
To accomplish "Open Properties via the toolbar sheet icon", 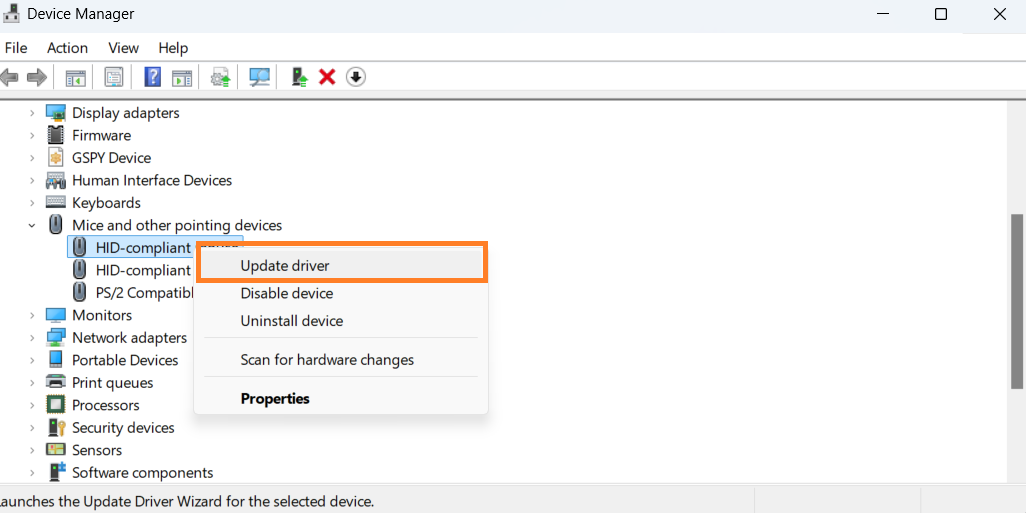I will click(x=114, y=77).
